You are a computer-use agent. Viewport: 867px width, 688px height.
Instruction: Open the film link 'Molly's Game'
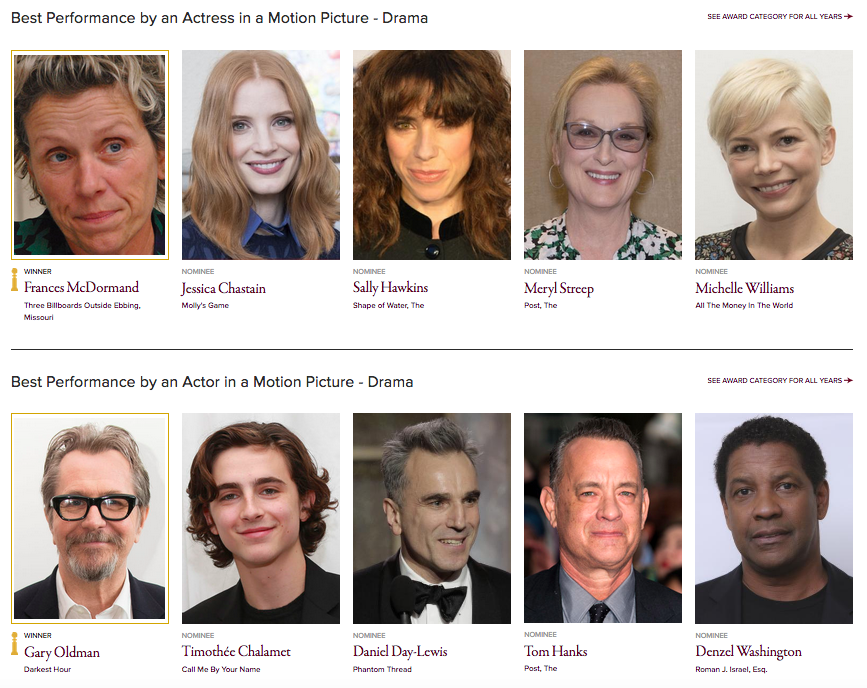coord(205,305)
